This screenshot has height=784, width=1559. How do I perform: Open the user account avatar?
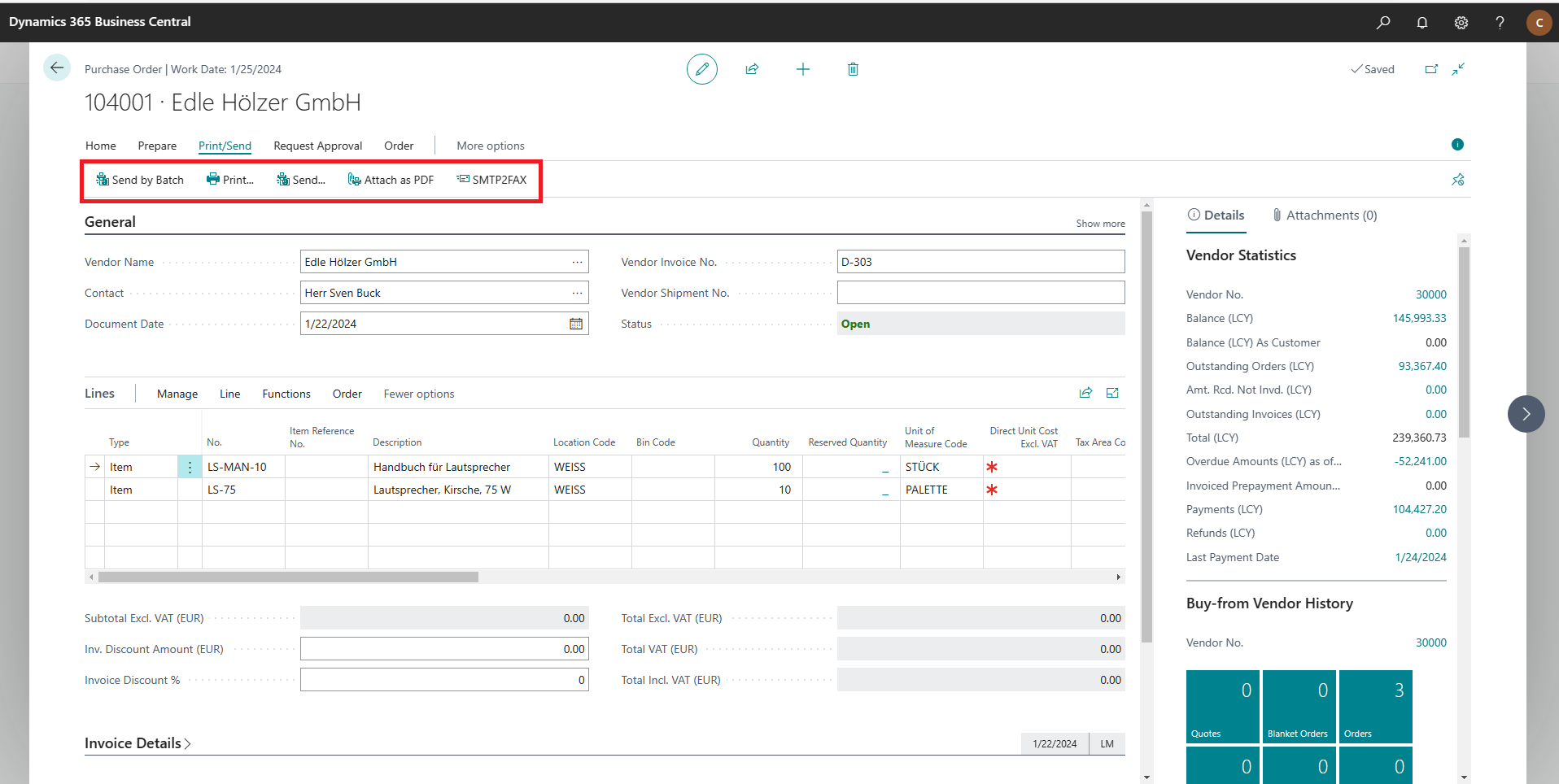(x=1539, y=23)
